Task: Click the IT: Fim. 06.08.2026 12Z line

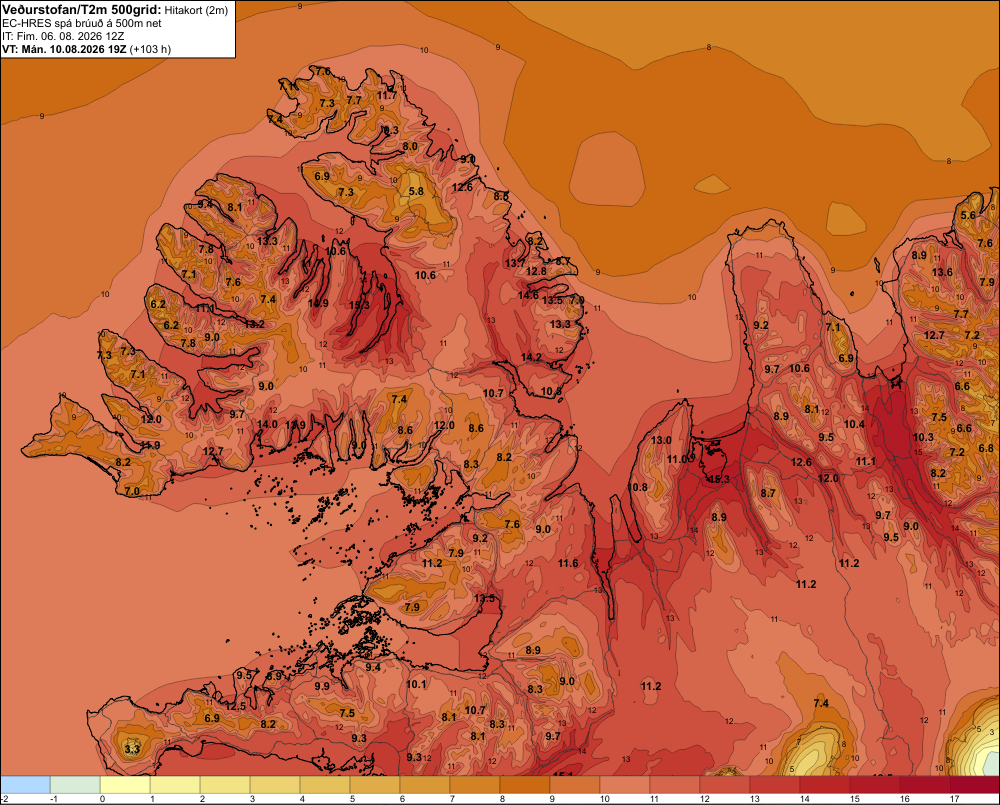Action: pyautogui.click(x=63, y=36)
